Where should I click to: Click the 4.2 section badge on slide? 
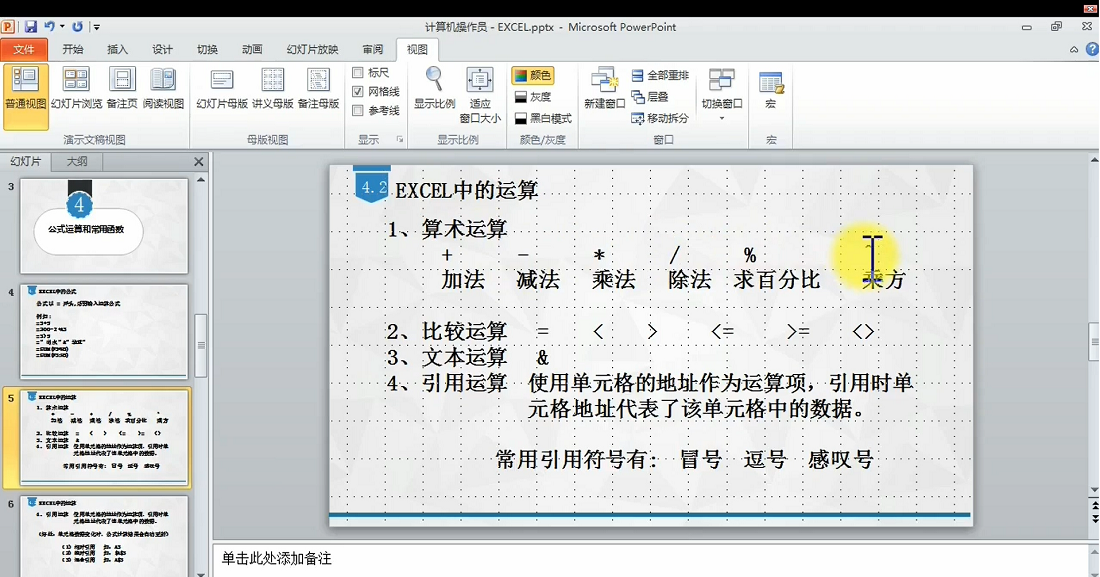372,187
